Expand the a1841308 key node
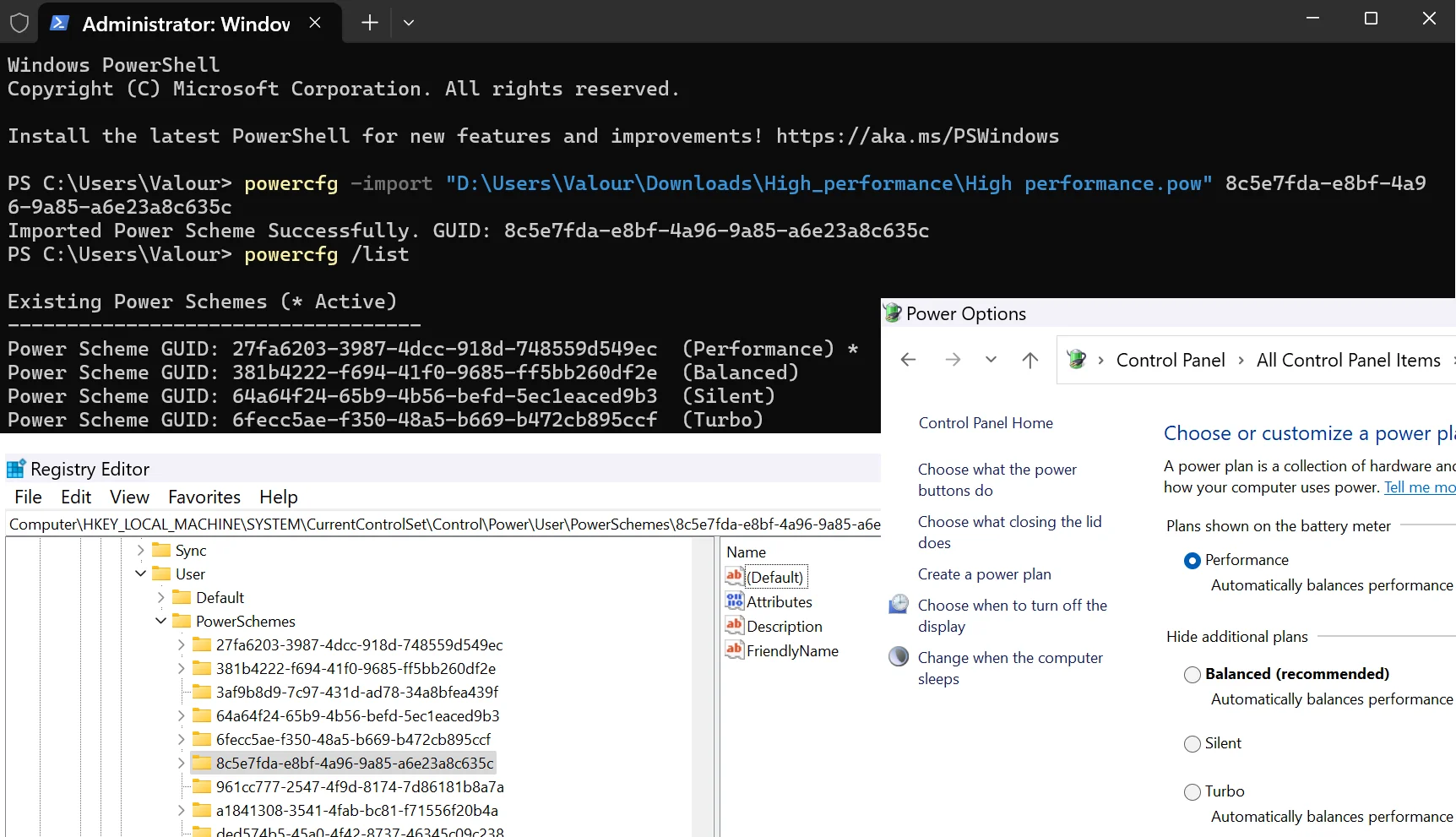 181,810
